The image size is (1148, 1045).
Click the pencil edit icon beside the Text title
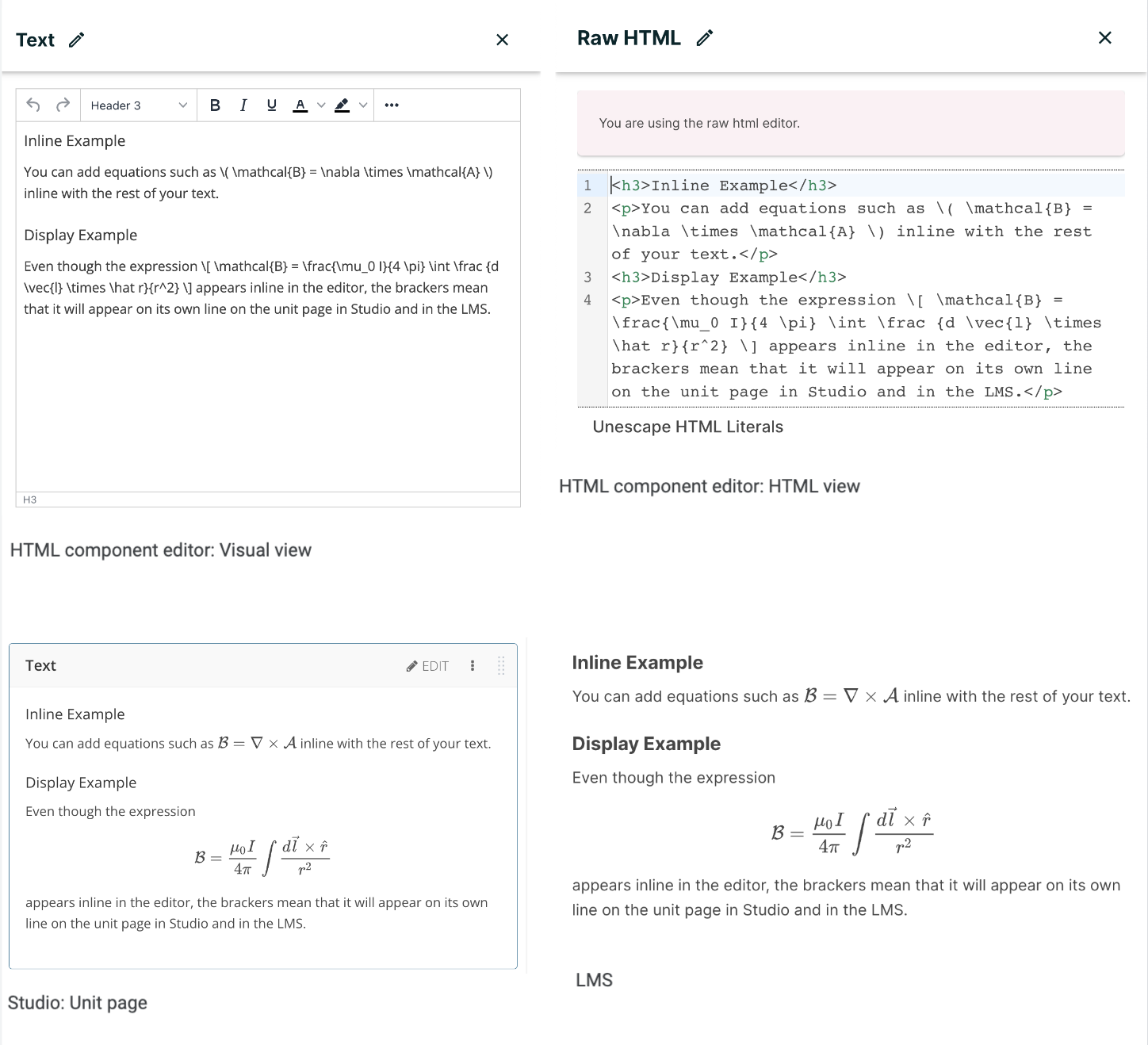tap(75, 40)
